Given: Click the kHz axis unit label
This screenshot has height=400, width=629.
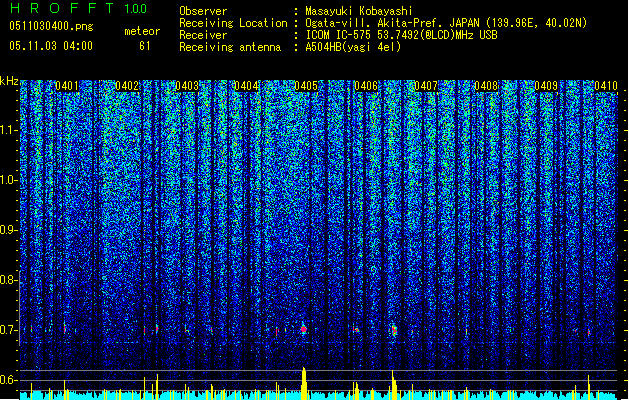Looking at the screenshot, I should pyautogui.click(x=9, y=81).
